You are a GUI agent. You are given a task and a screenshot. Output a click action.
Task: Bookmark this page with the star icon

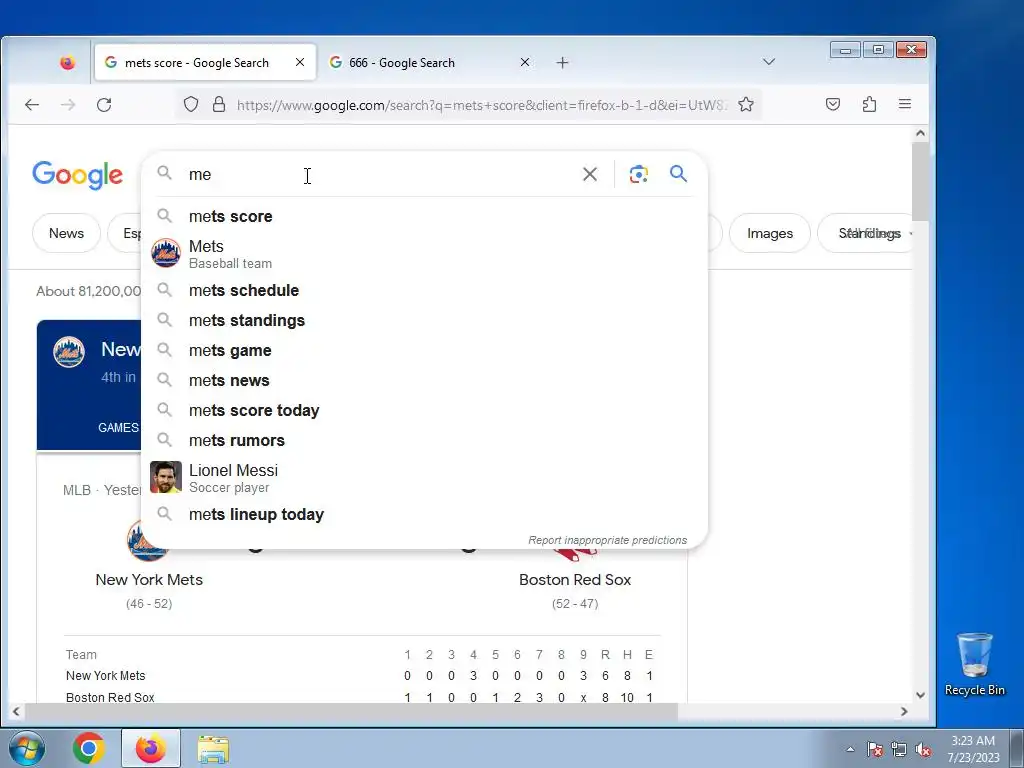[746, 104]
